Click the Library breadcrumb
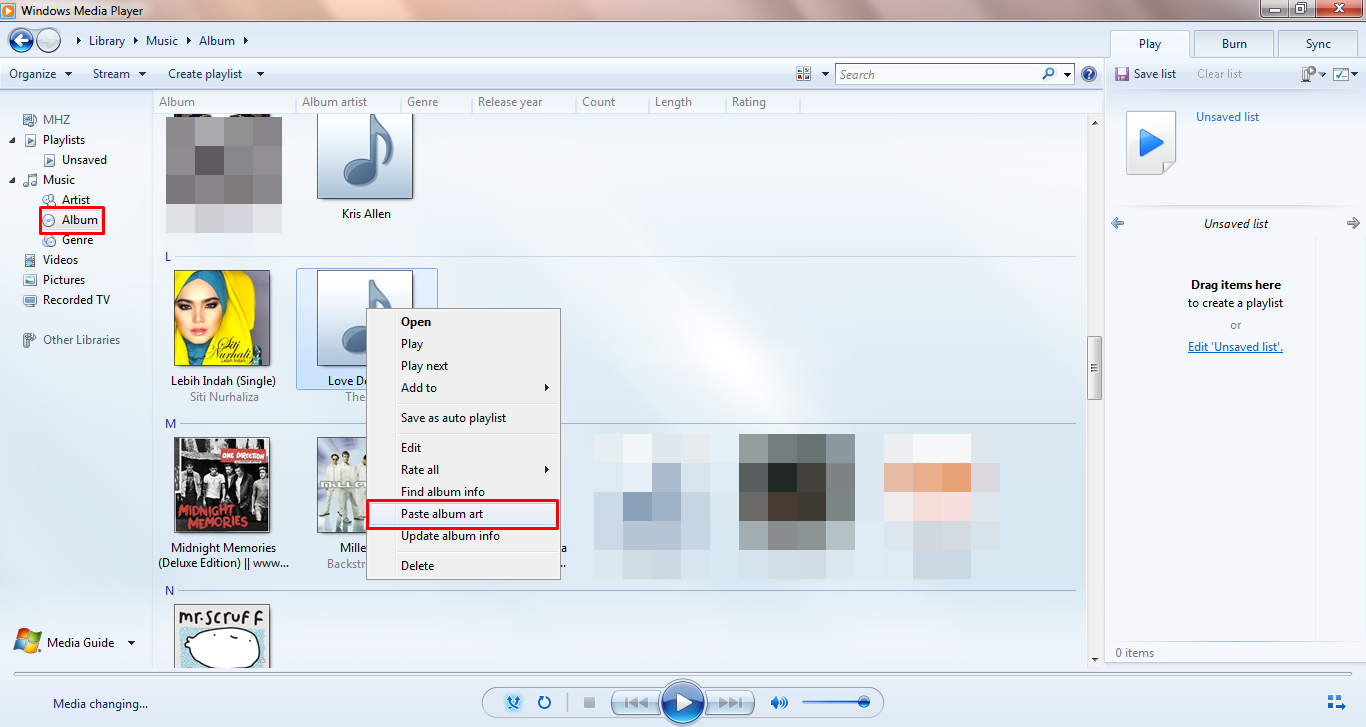1366x727 pixels. coord(107,41)
